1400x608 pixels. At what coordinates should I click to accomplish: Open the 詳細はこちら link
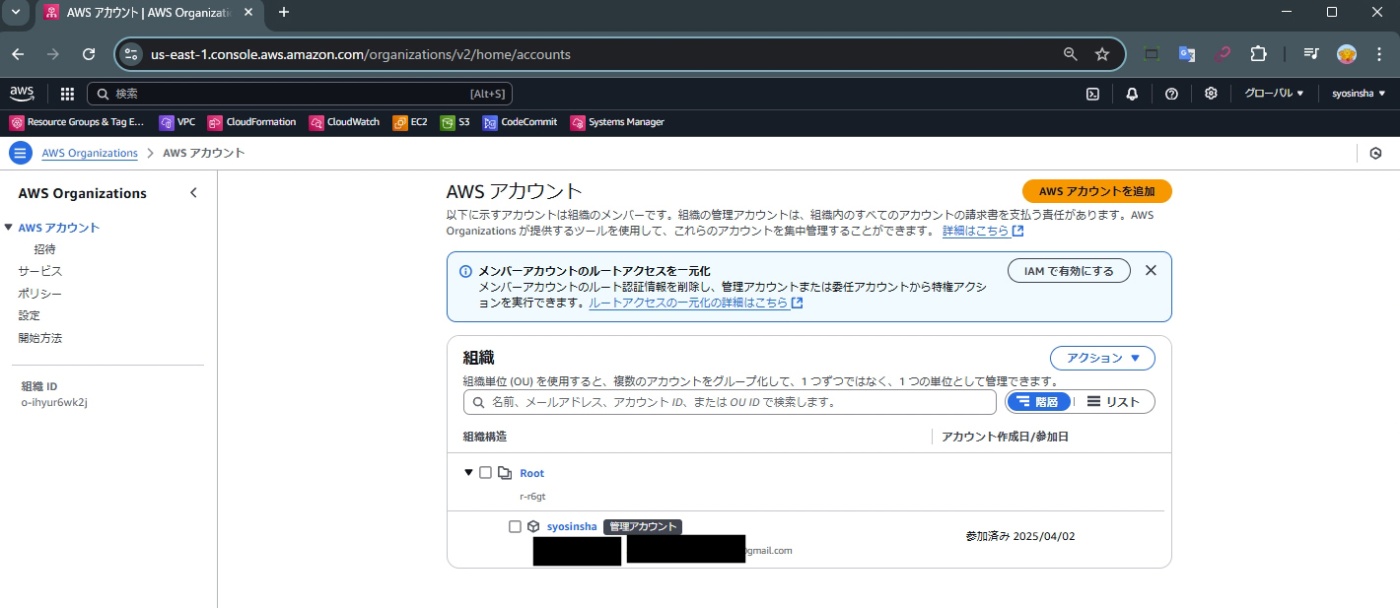pos(983,231)
